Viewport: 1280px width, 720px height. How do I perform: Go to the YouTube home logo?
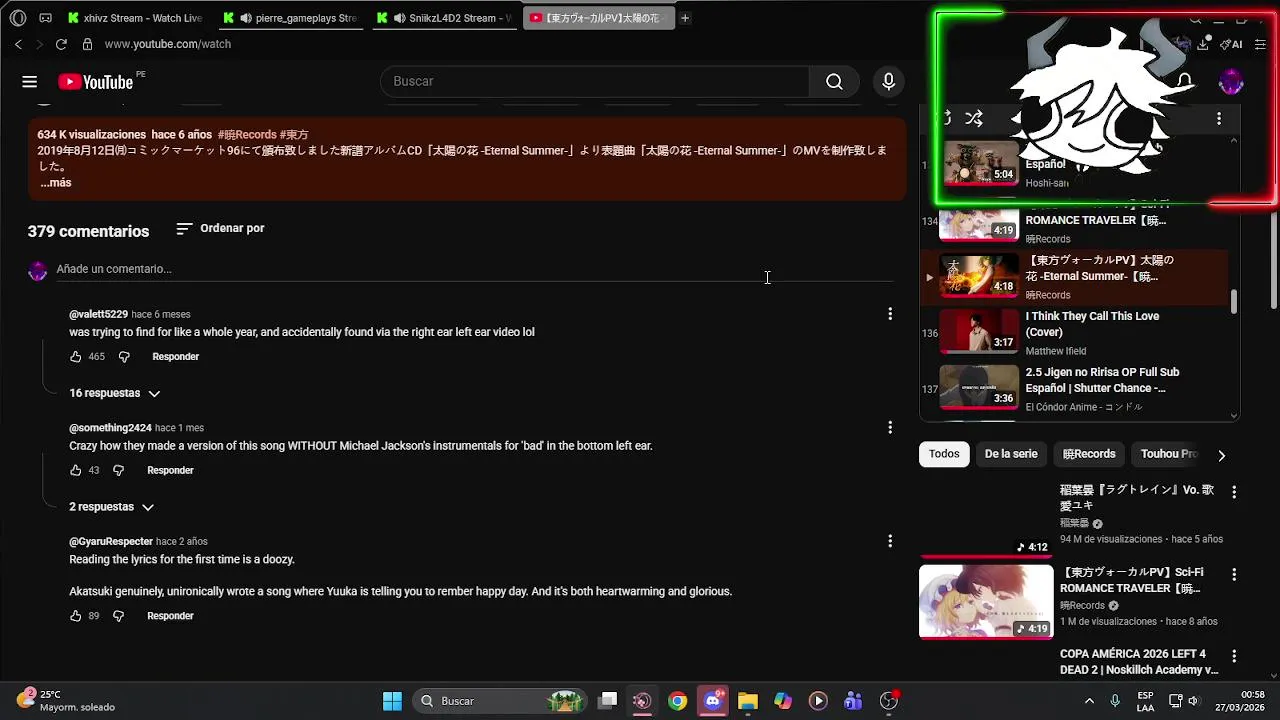pos(95,82)
